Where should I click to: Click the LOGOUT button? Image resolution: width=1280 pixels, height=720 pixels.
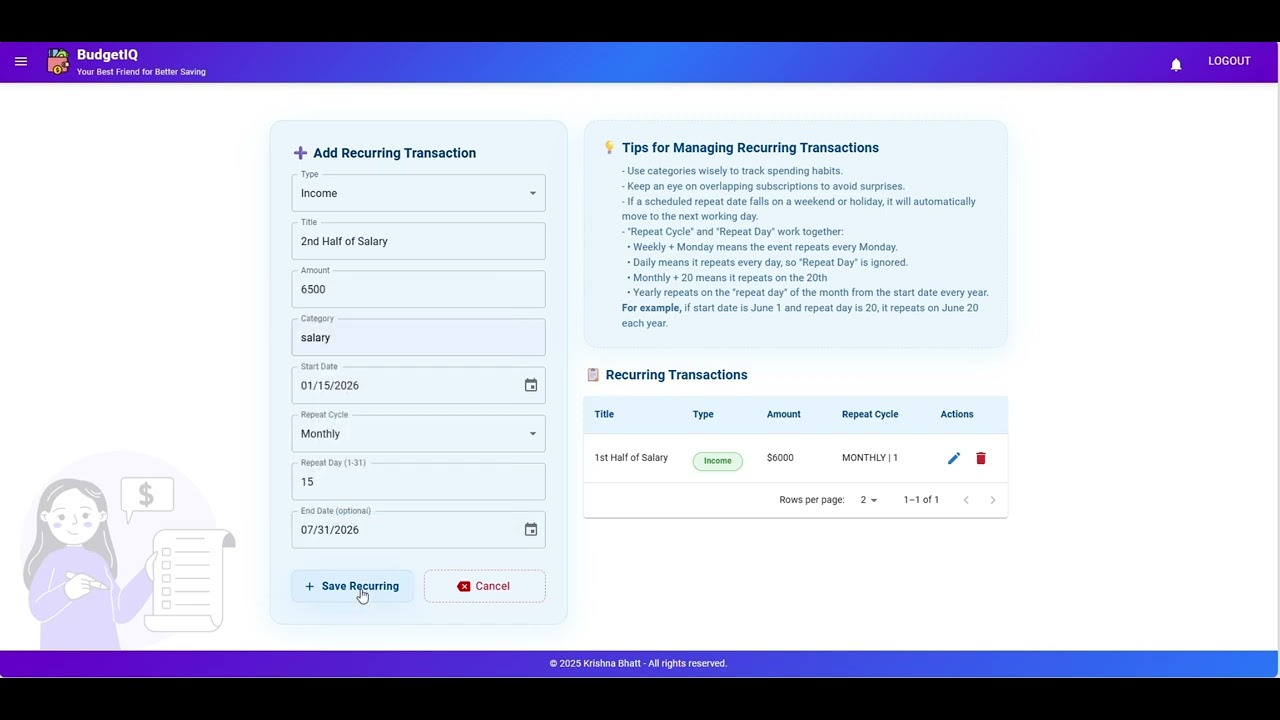click(1229, 62)
